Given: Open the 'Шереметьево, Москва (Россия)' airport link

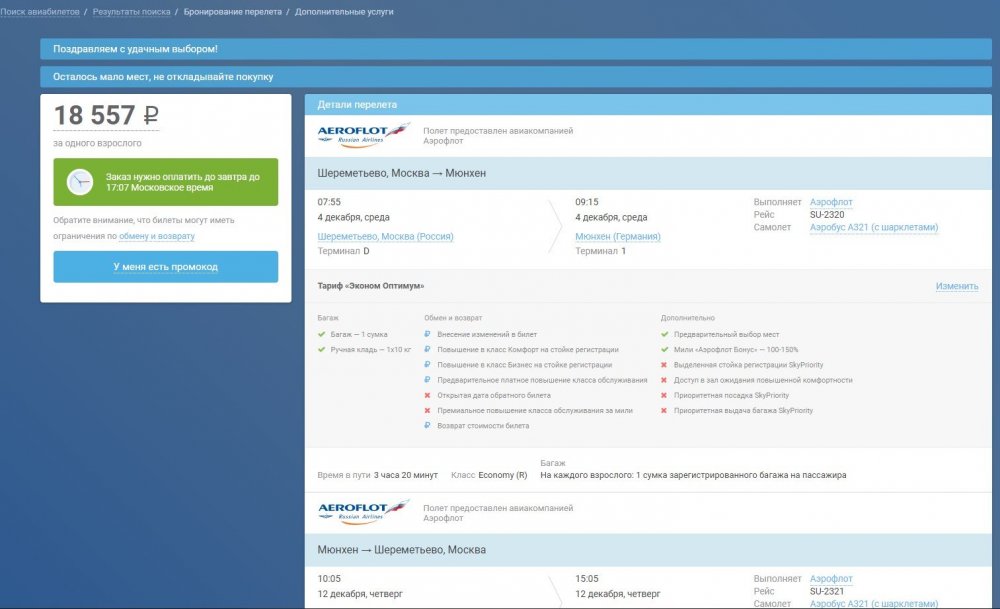Looking at the screenshot, I should [385, 236].
